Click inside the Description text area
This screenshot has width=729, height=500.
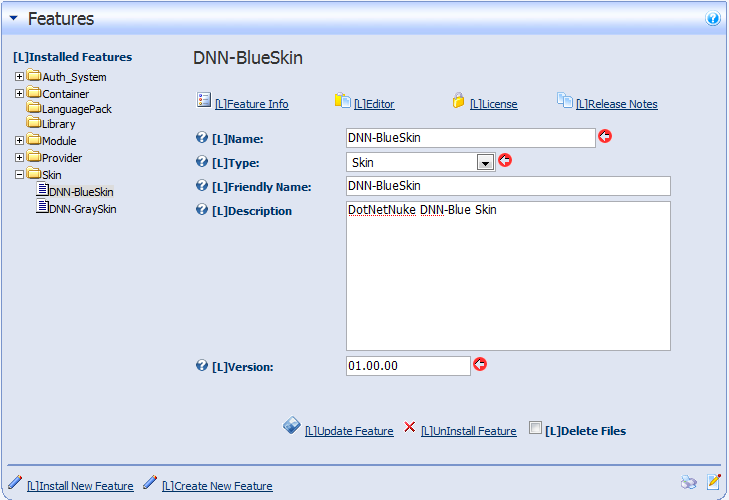[508, 276]
